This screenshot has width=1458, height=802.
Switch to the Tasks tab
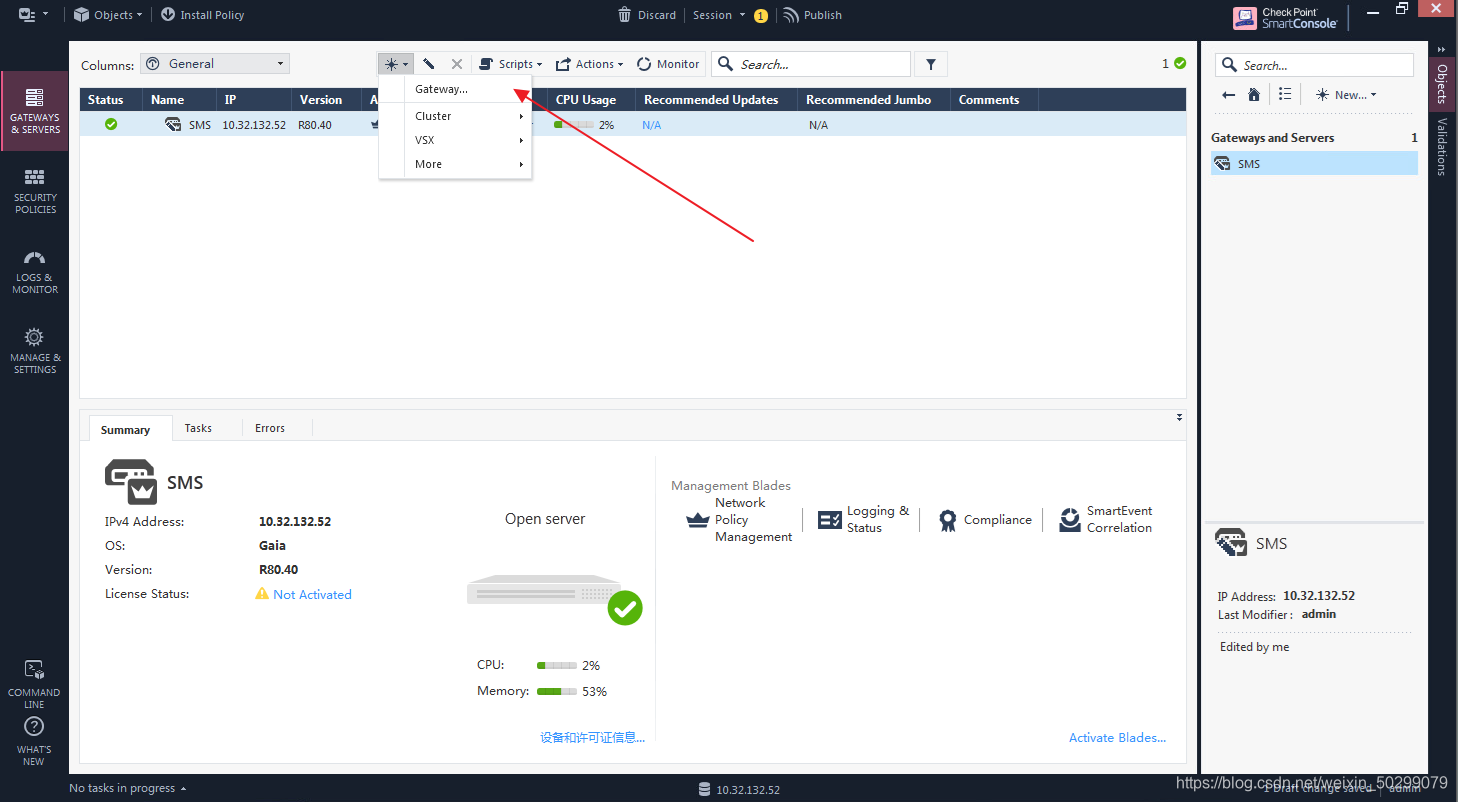(198, 428)
